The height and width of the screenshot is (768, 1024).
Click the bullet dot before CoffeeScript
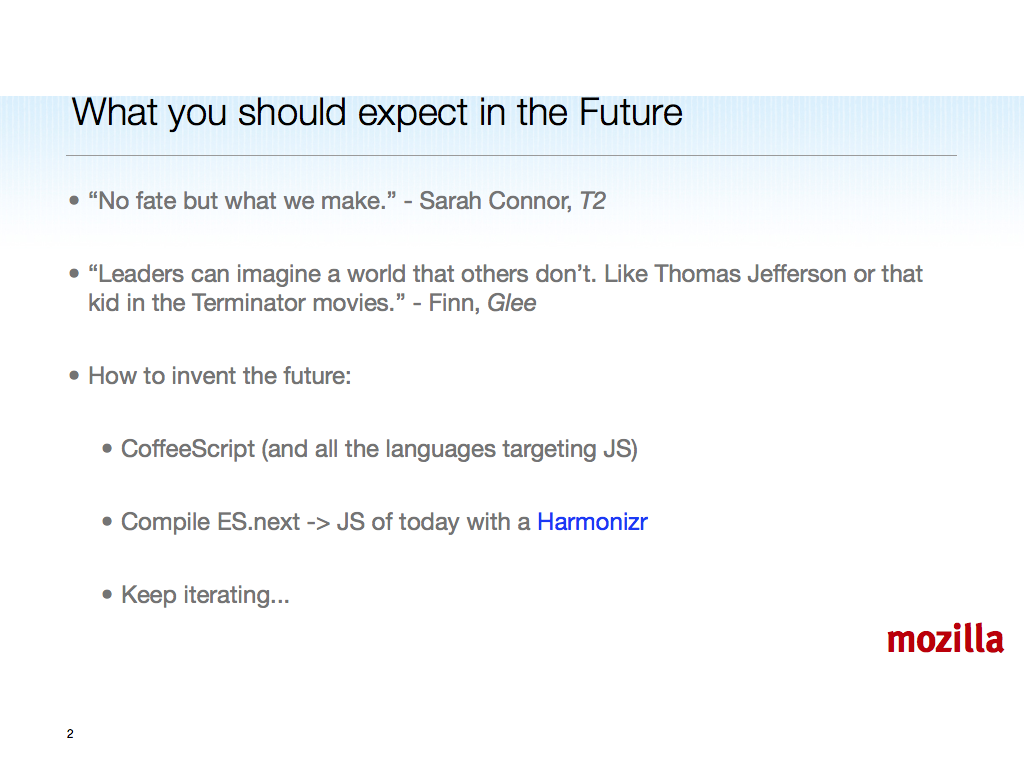click(107, 449)
